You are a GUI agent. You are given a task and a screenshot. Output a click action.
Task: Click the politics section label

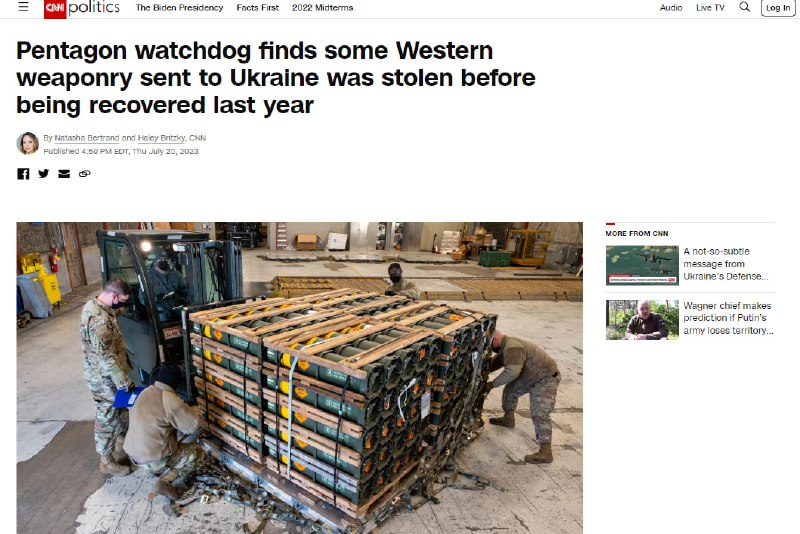[94, 7]
